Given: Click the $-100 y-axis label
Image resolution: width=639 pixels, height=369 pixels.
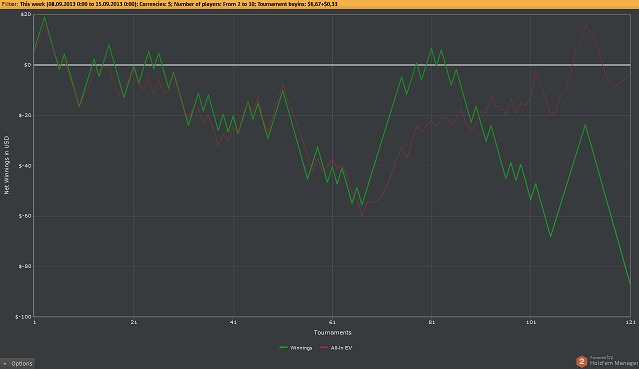Looking at the screenshot, I should coord(23,317).
